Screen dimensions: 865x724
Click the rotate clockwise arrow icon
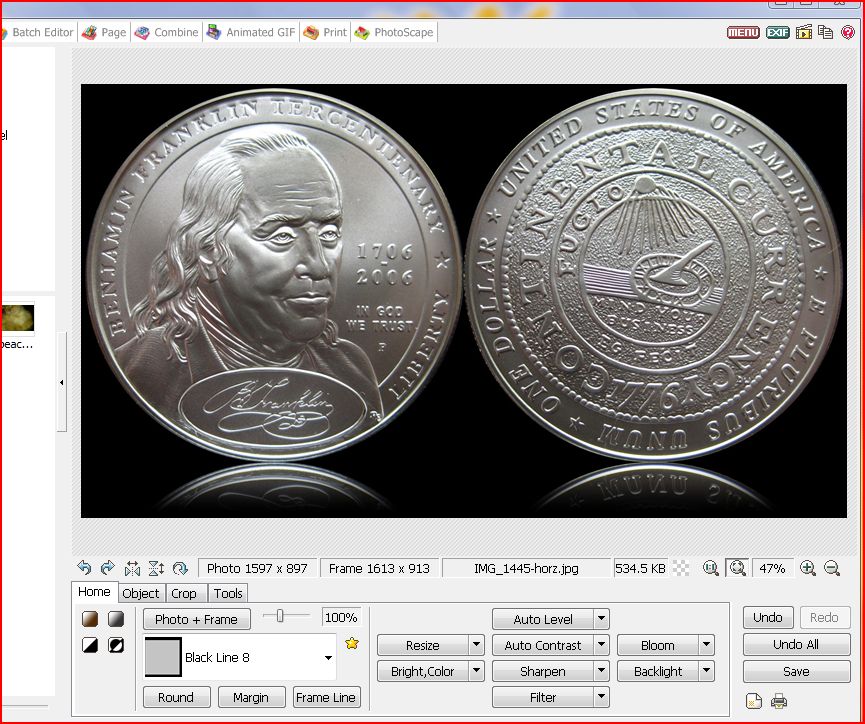[107, 568]
